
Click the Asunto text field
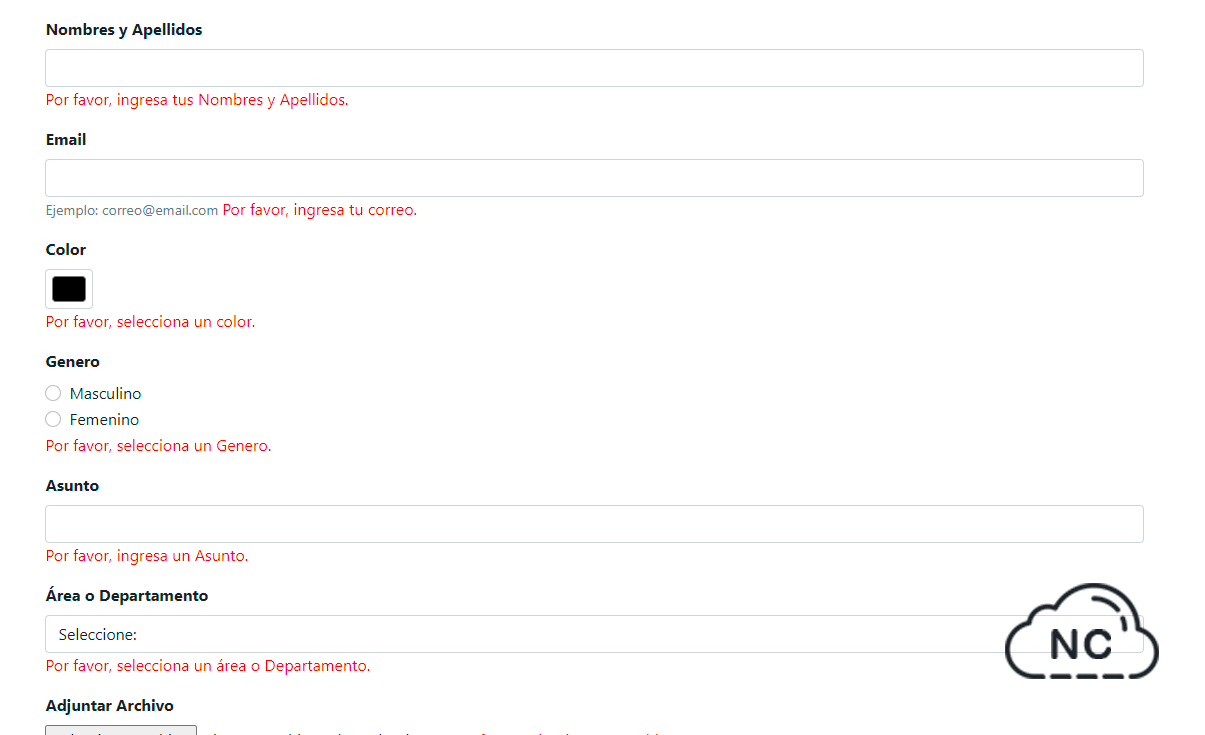point(594,523)
